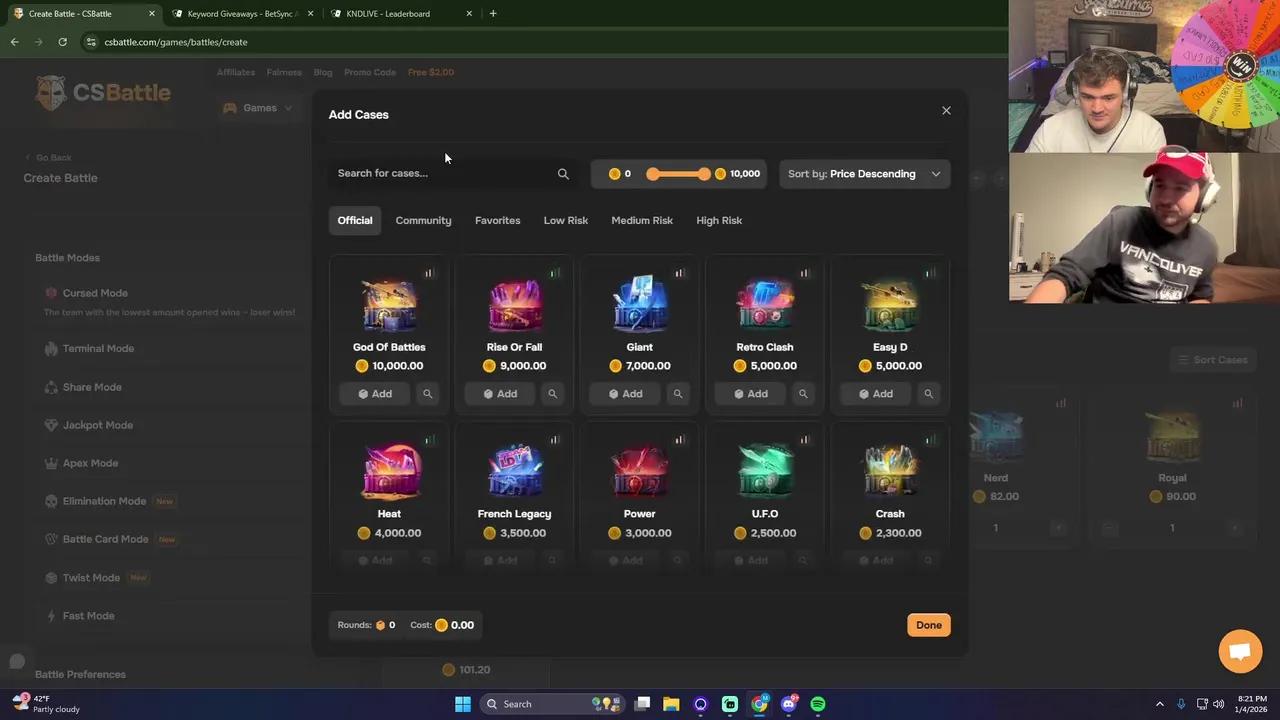Open the Sort by Price Descending dropdown

(x=864, y=173)
